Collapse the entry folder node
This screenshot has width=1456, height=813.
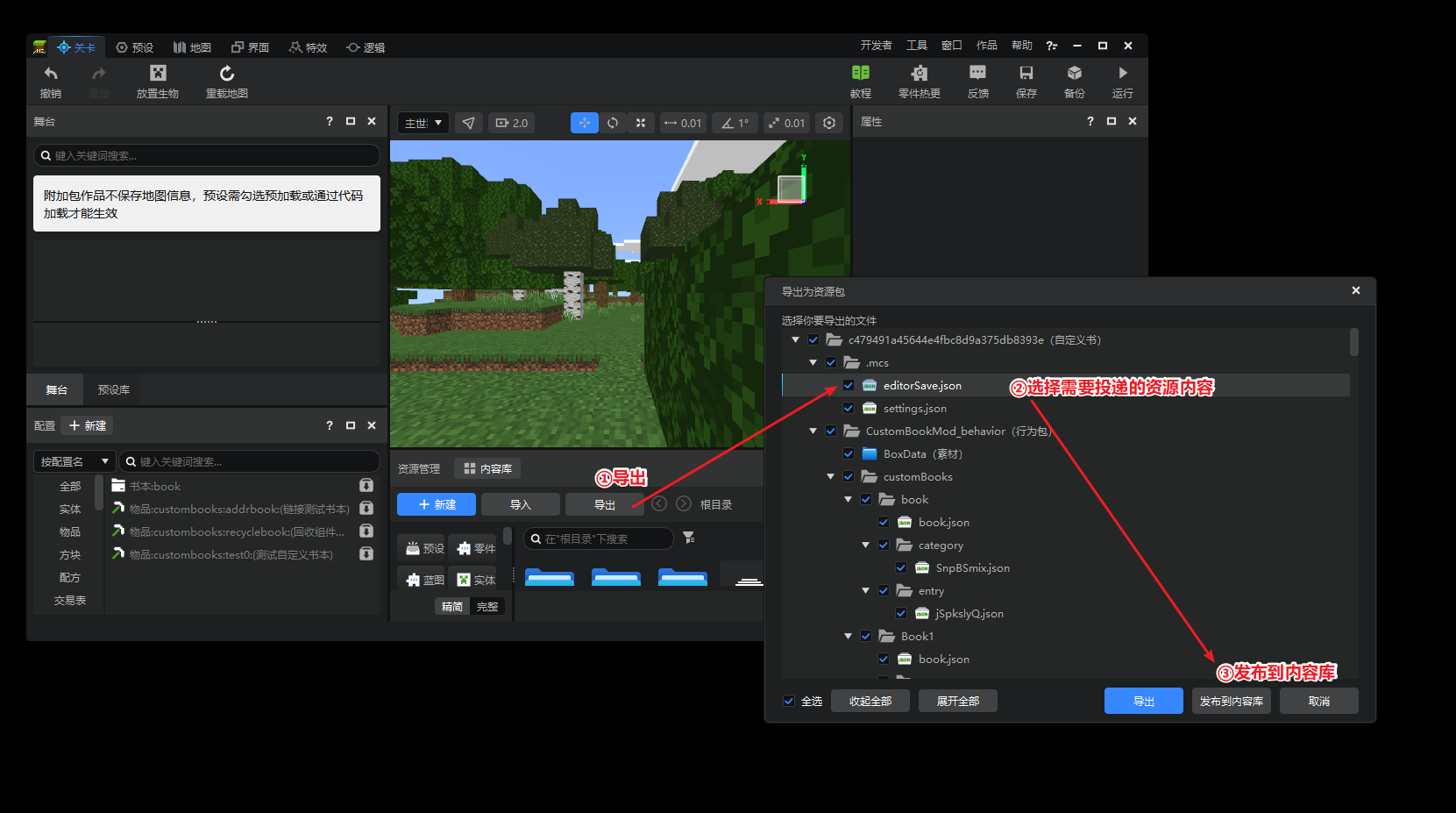tap(866, 590)
